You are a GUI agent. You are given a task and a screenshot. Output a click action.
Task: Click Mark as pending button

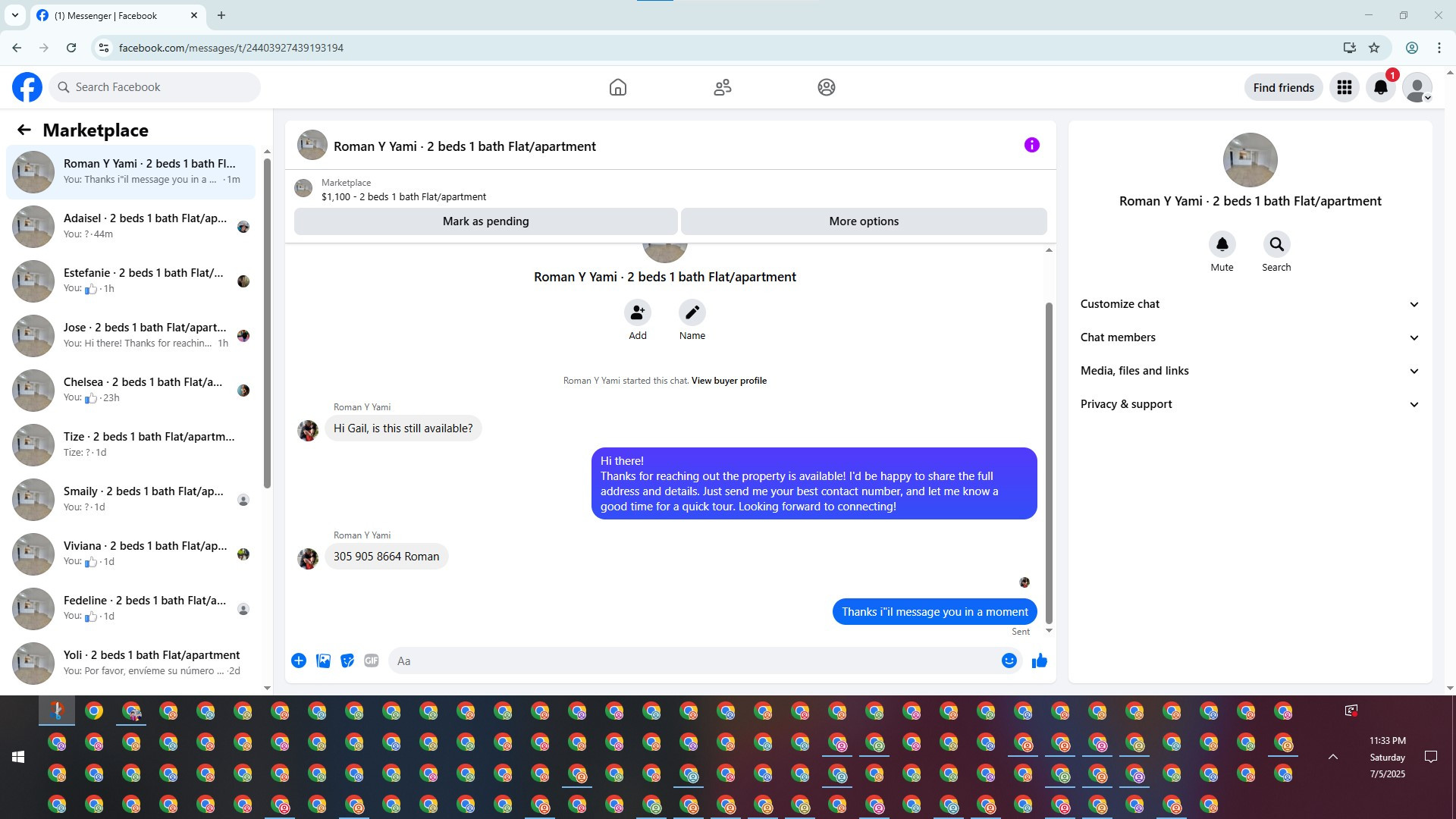485,221
